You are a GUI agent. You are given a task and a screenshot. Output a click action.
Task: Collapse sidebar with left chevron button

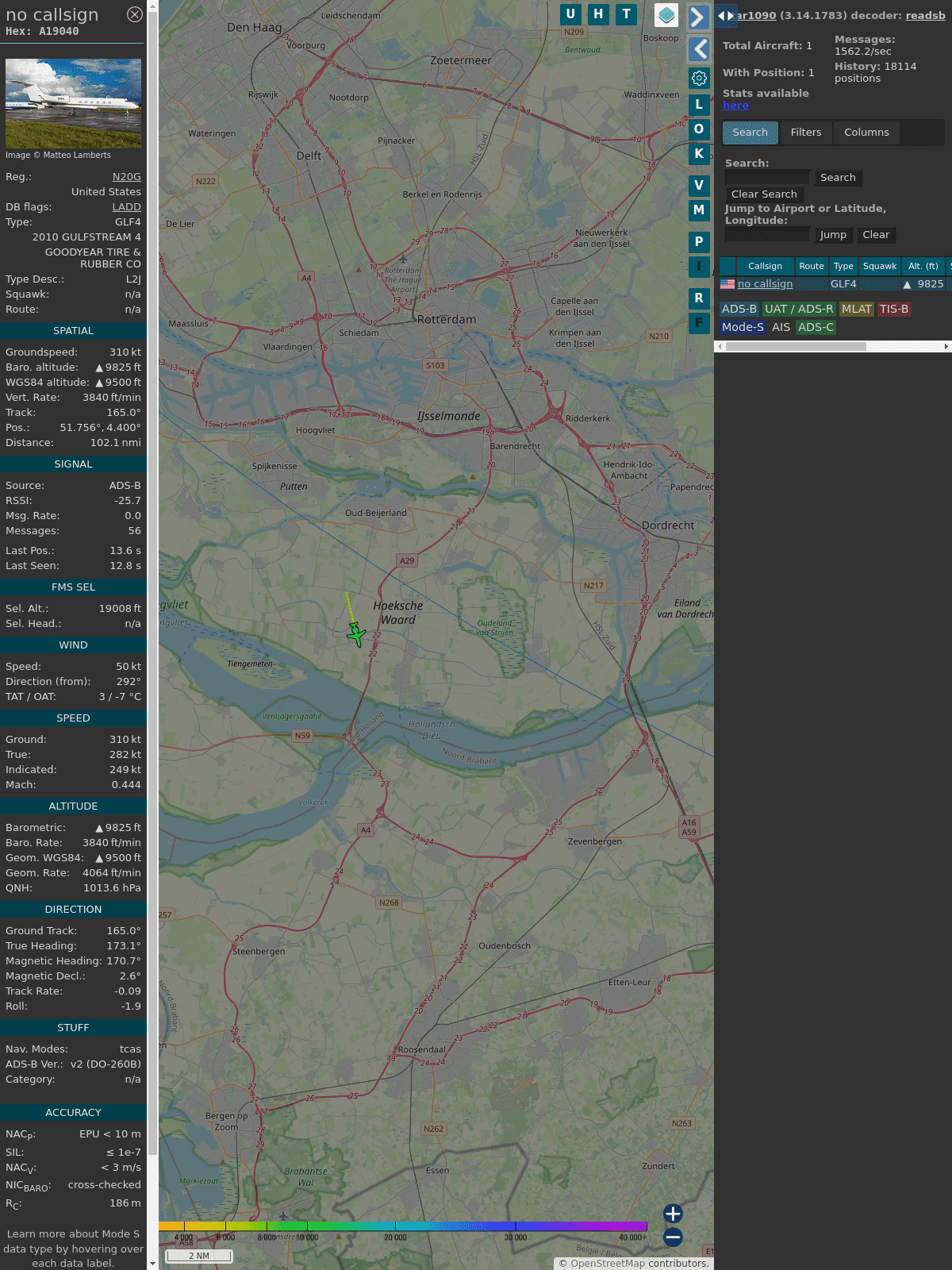tap(698, 49)
